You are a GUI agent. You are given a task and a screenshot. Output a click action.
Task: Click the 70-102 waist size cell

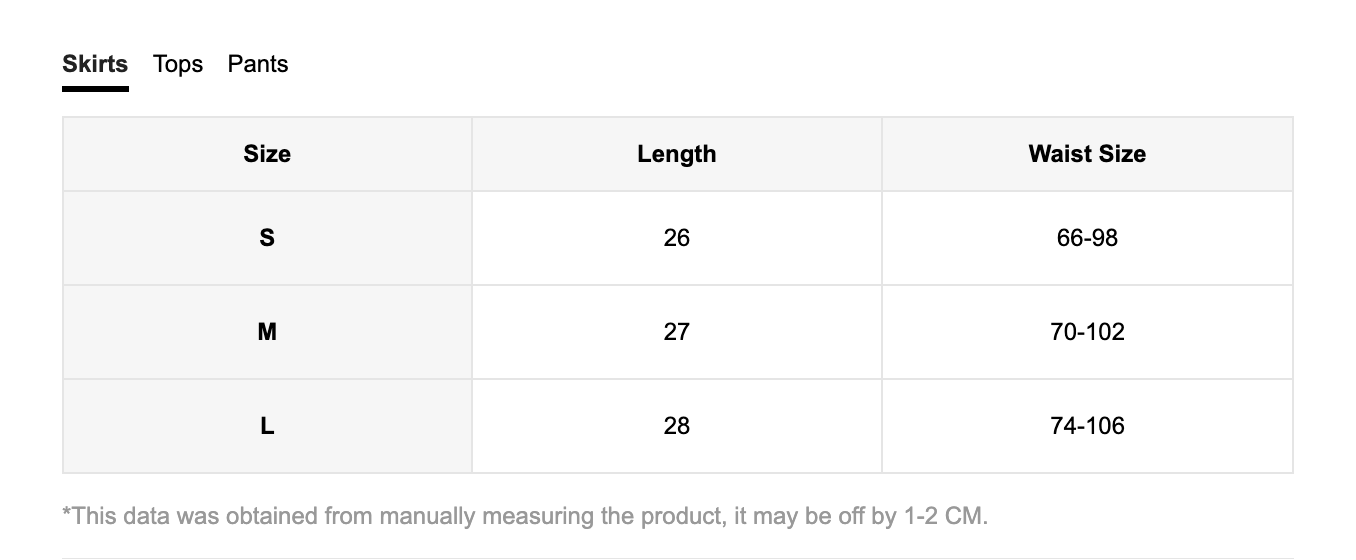coord(1087,332)
